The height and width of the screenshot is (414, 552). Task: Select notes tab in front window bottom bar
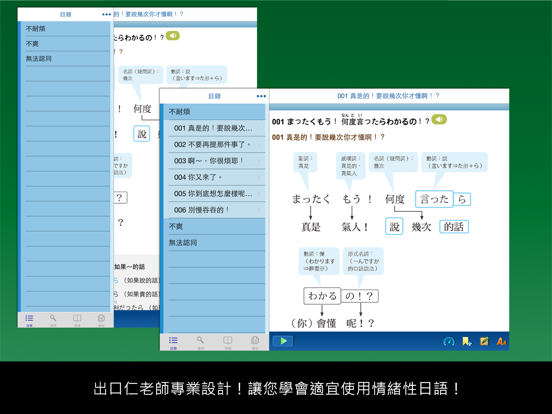pyautogui.click(x=255, y=342)
